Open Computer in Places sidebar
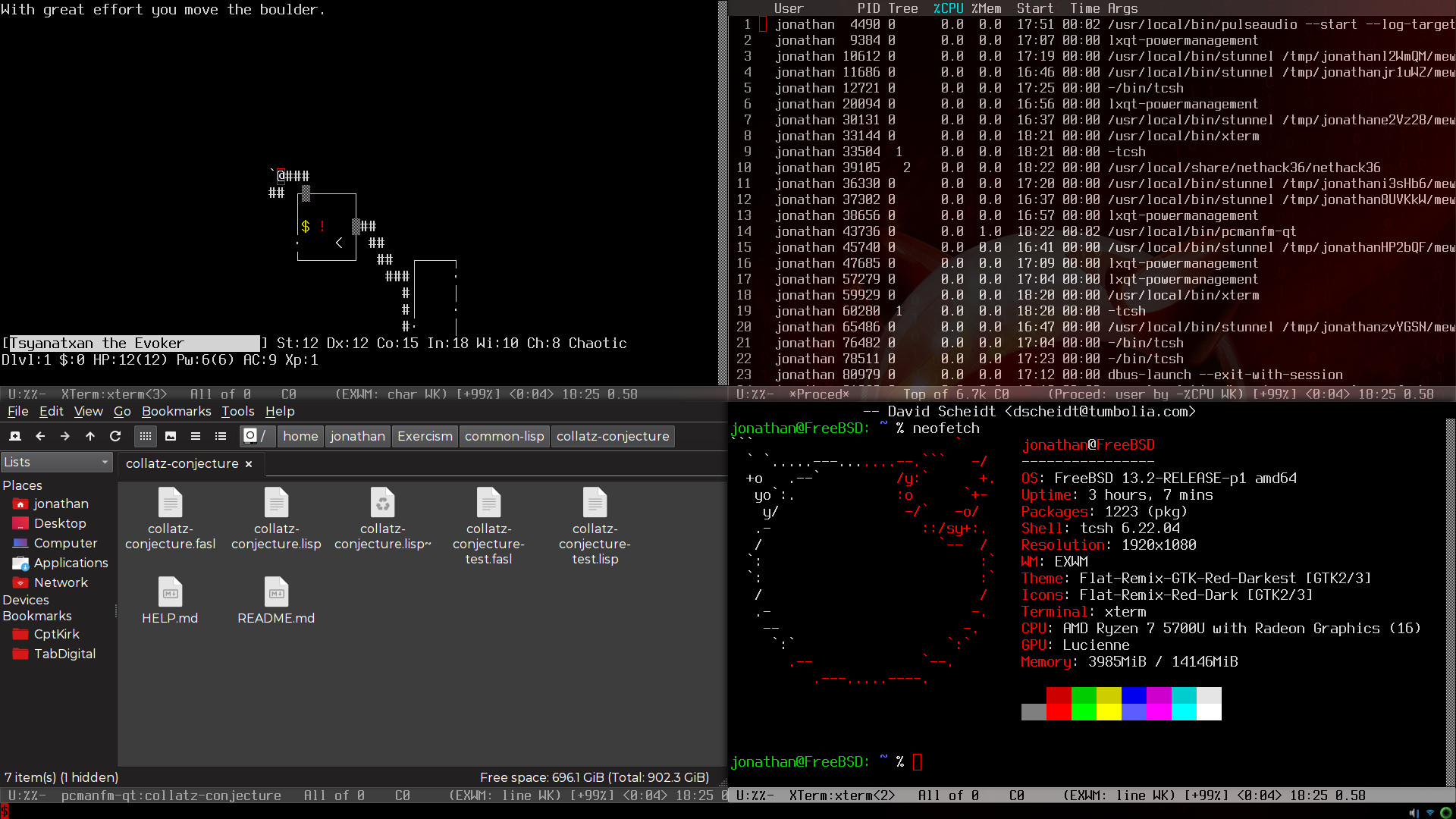Image resolution: width=1456 pixels, height=819 pixels. (55, 543)
